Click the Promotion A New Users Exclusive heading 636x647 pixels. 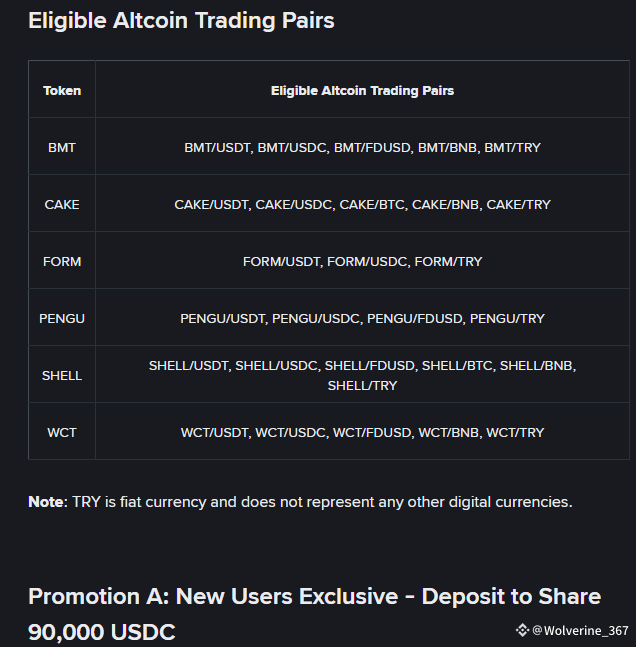(x=314, y=596)
